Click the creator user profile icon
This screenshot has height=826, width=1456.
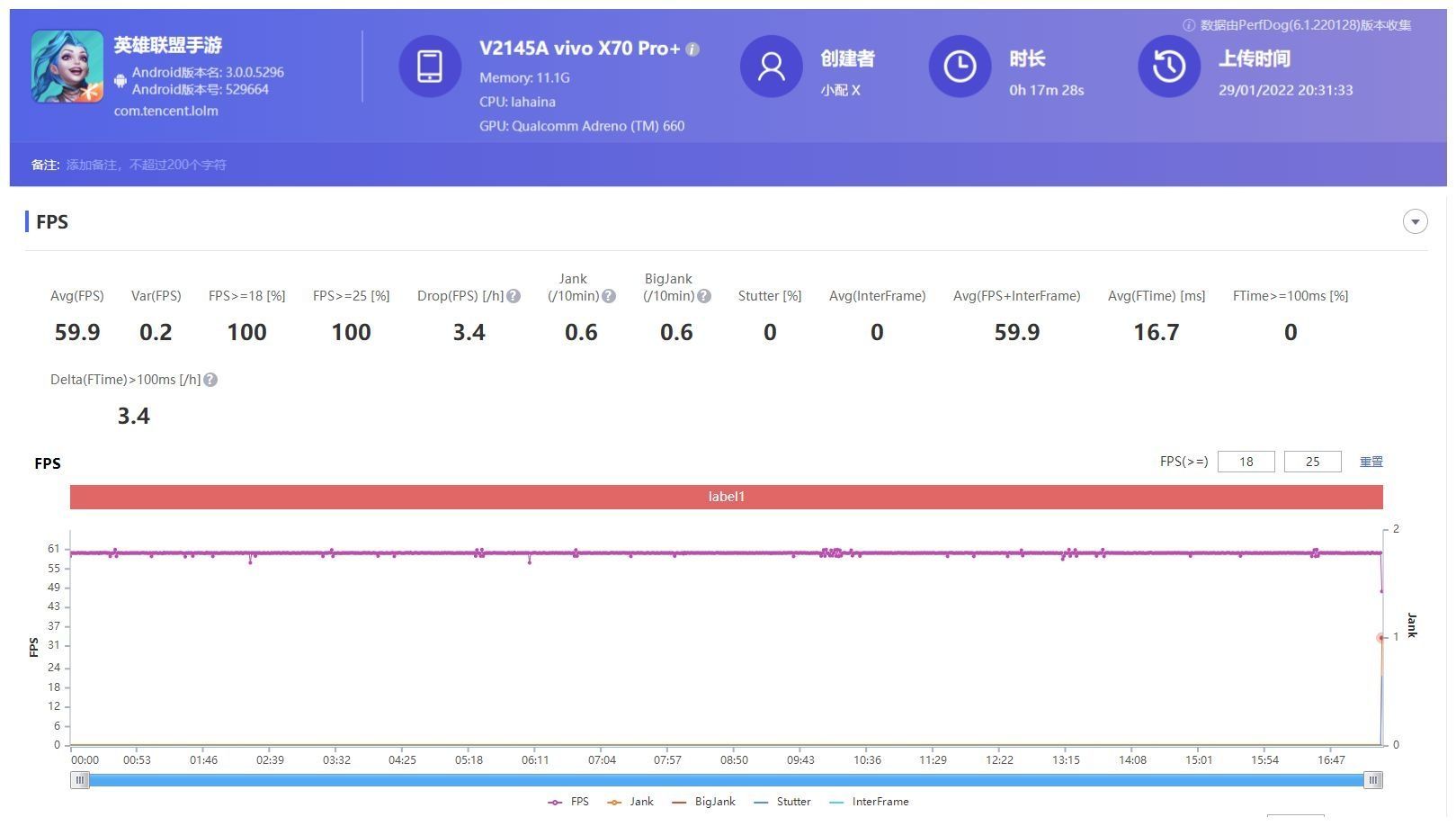pyautogui.click(x=771, y=67)
